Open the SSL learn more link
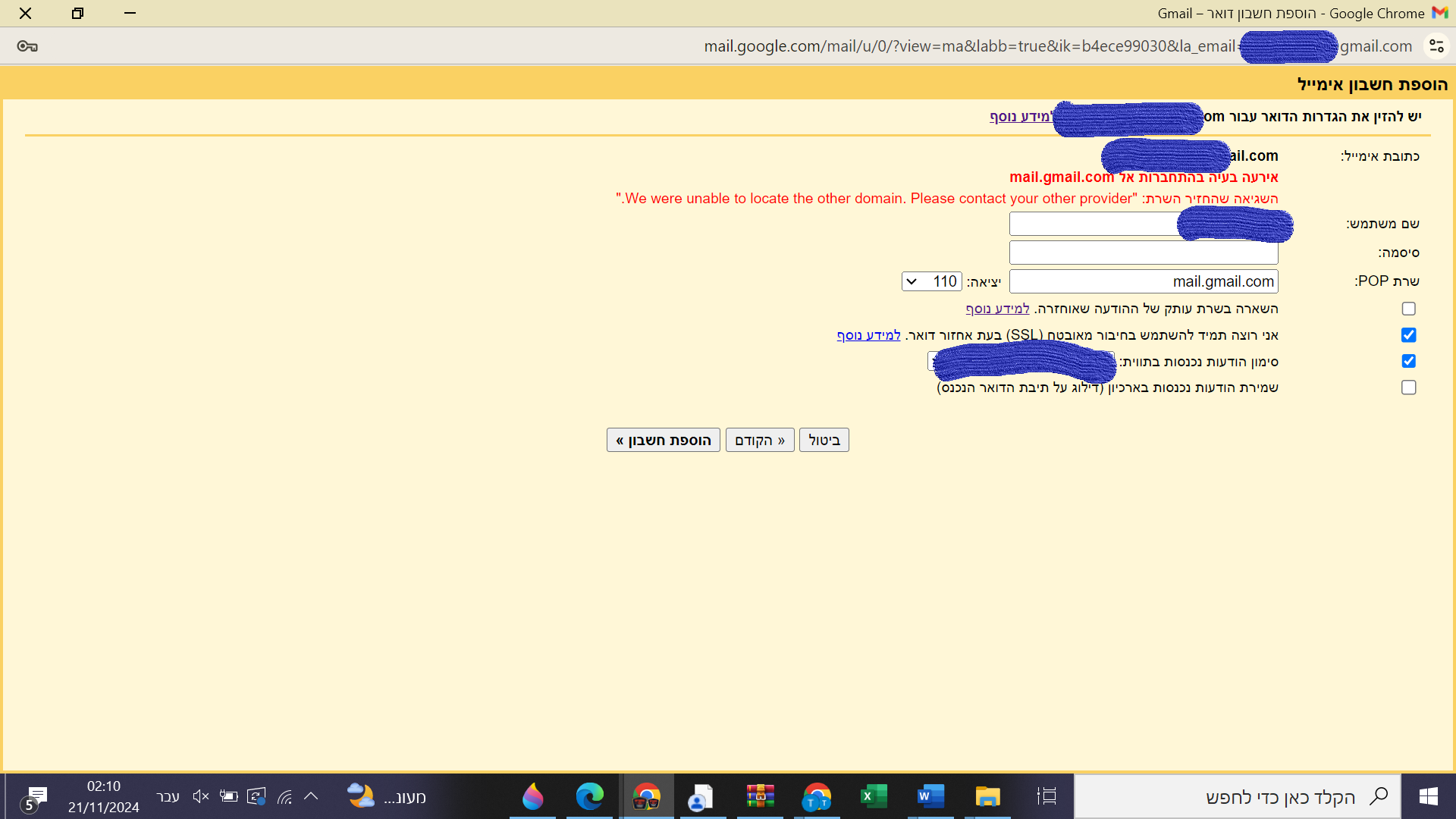This screenshot has height=819, width=1456. coord(868,335)
